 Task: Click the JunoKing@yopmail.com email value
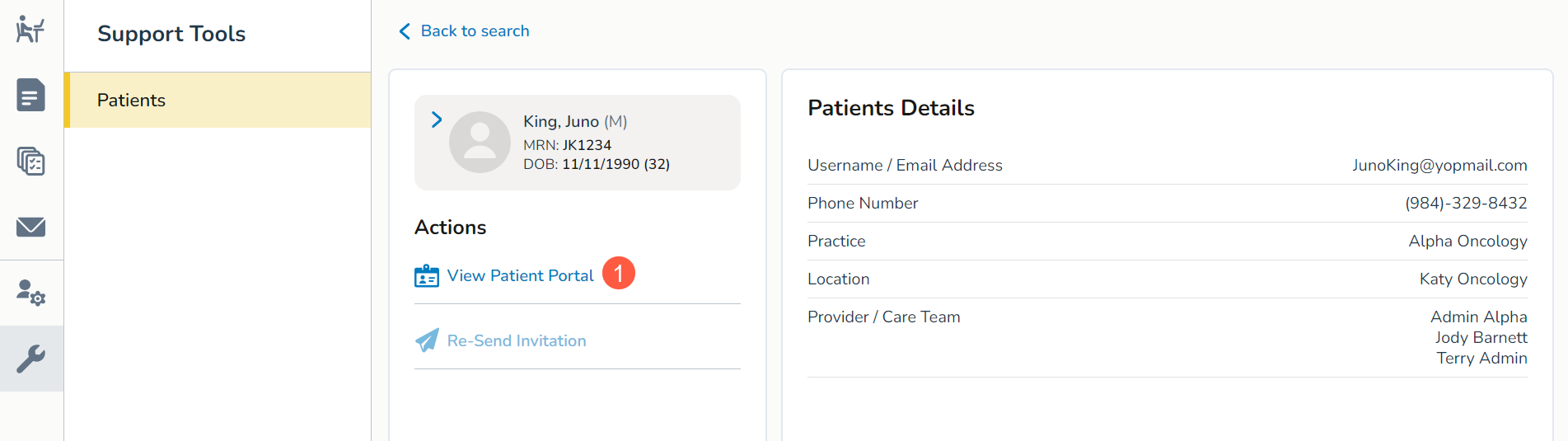pyautogui.click(x=1439, y=165)
